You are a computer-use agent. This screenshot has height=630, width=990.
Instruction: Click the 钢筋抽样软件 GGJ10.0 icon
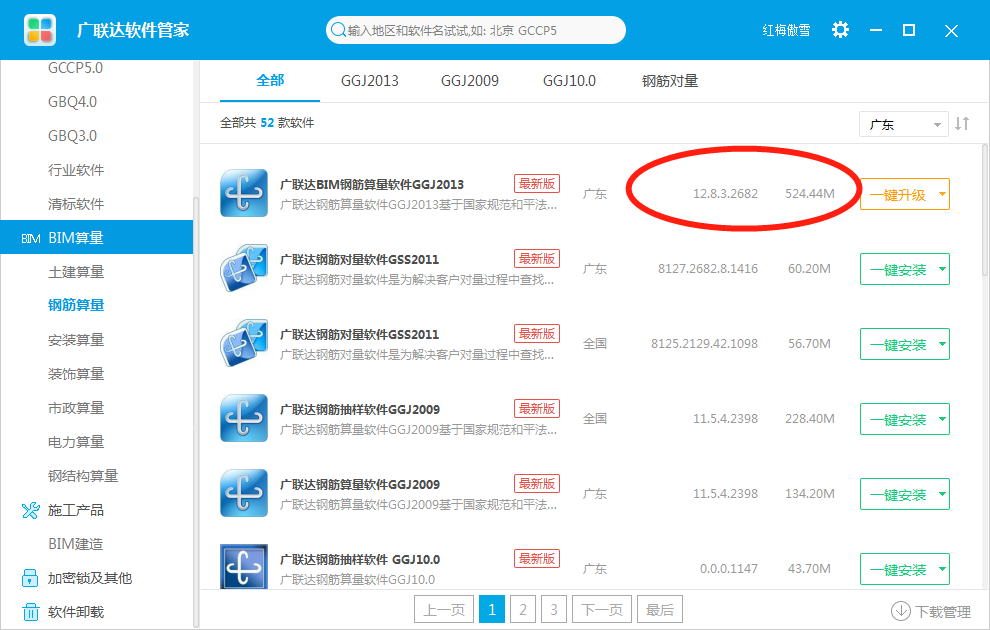(244, 566)
